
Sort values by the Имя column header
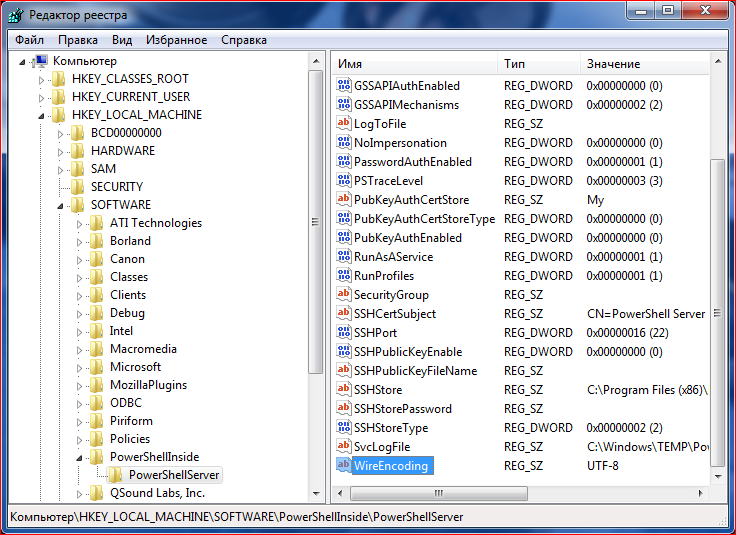[413, 63]
